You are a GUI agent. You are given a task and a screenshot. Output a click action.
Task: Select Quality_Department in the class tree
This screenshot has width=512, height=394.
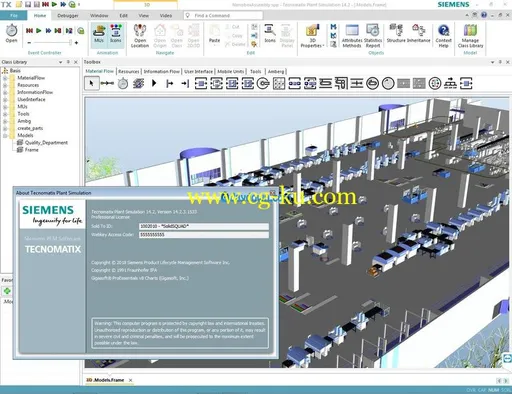[46, 143]
